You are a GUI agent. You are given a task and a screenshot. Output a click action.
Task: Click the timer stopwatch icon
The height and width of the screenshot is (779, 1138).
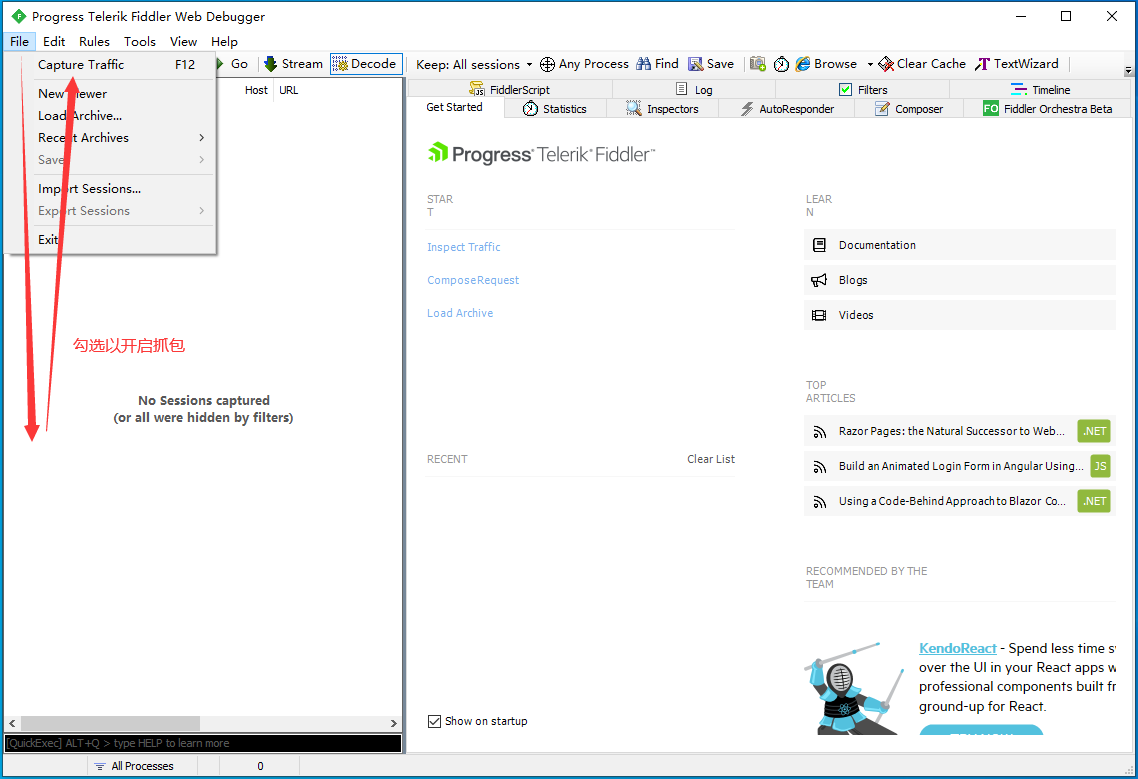[781, 64]
